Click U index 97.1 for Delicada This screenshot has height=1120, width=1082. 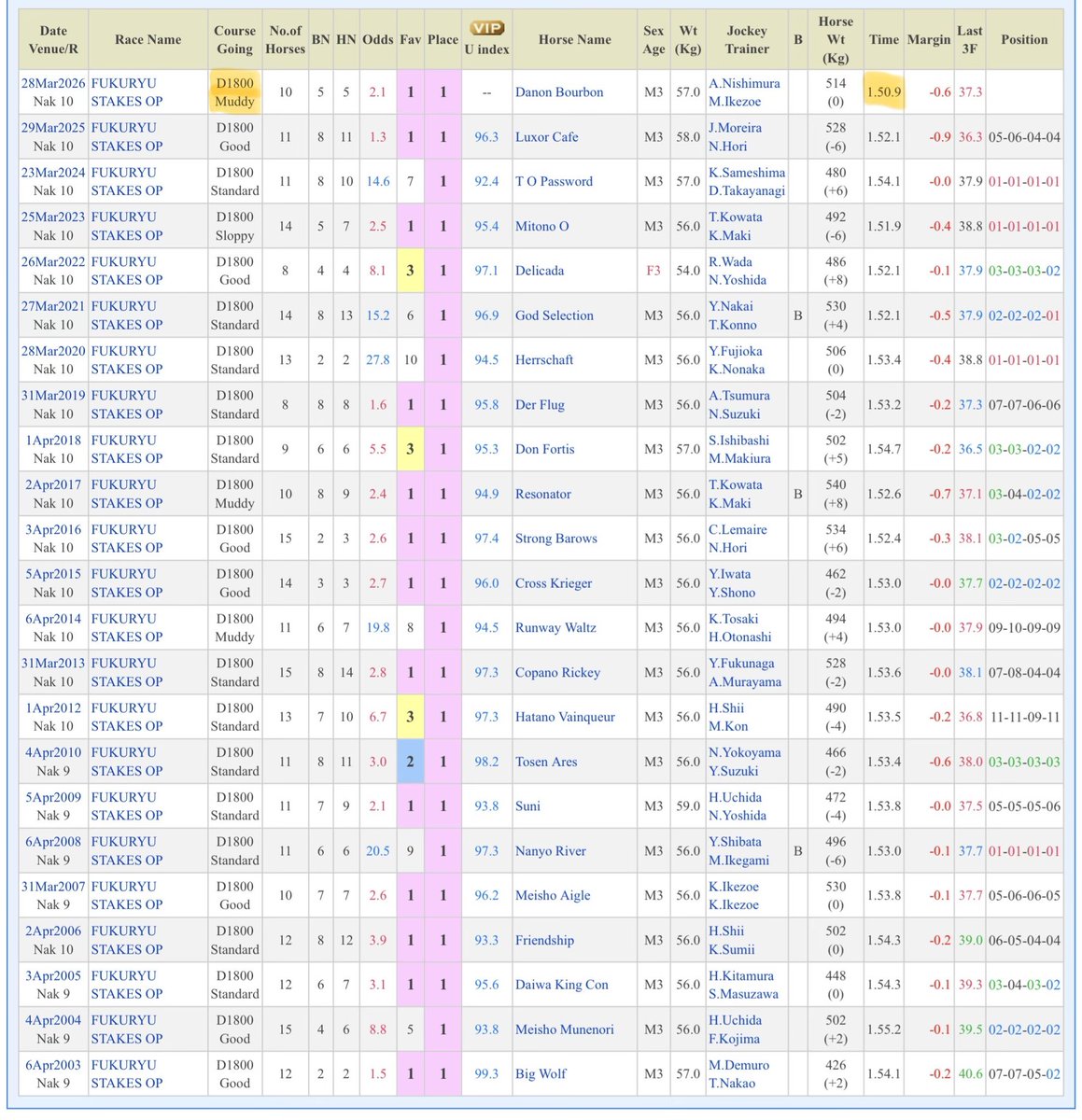(486, 271)
